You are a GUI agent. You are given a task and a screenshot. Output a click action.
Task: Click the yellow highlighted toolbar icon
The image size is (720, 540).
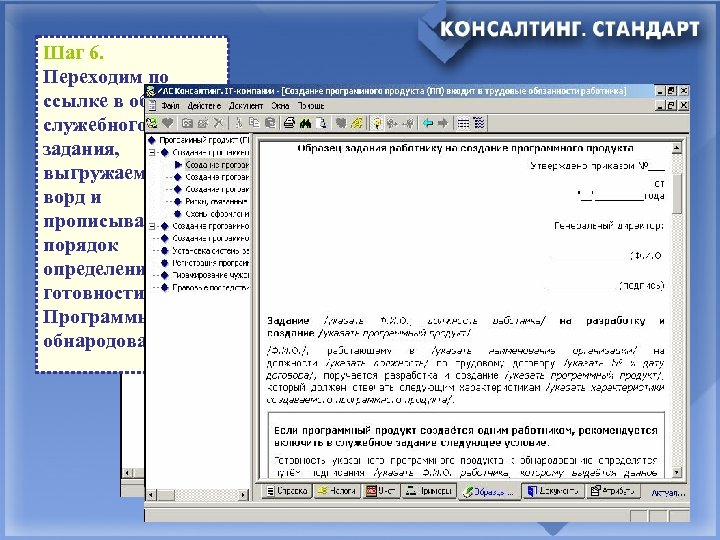tap(357, 123)
